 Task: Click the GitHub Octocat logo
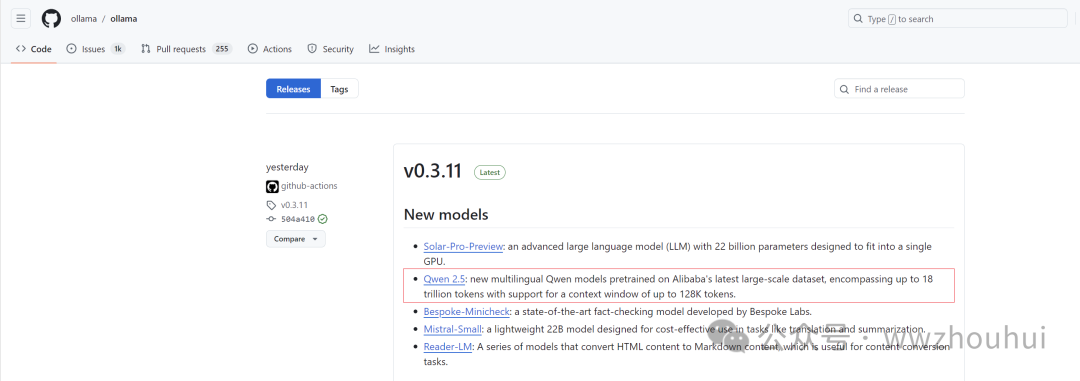tap(51, 19)
